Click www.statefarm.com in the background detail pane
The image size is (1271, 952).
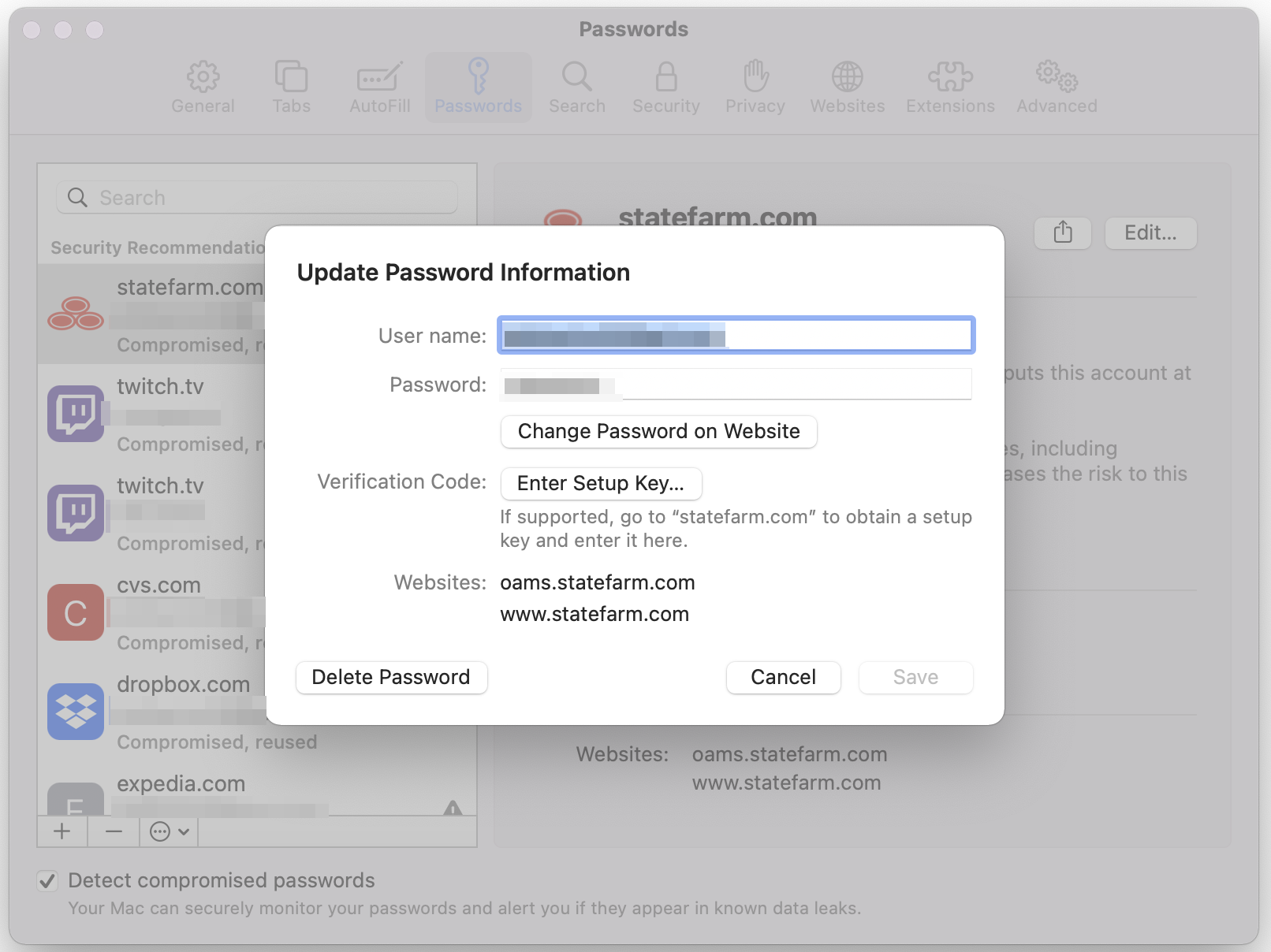[x=787, y=783]
